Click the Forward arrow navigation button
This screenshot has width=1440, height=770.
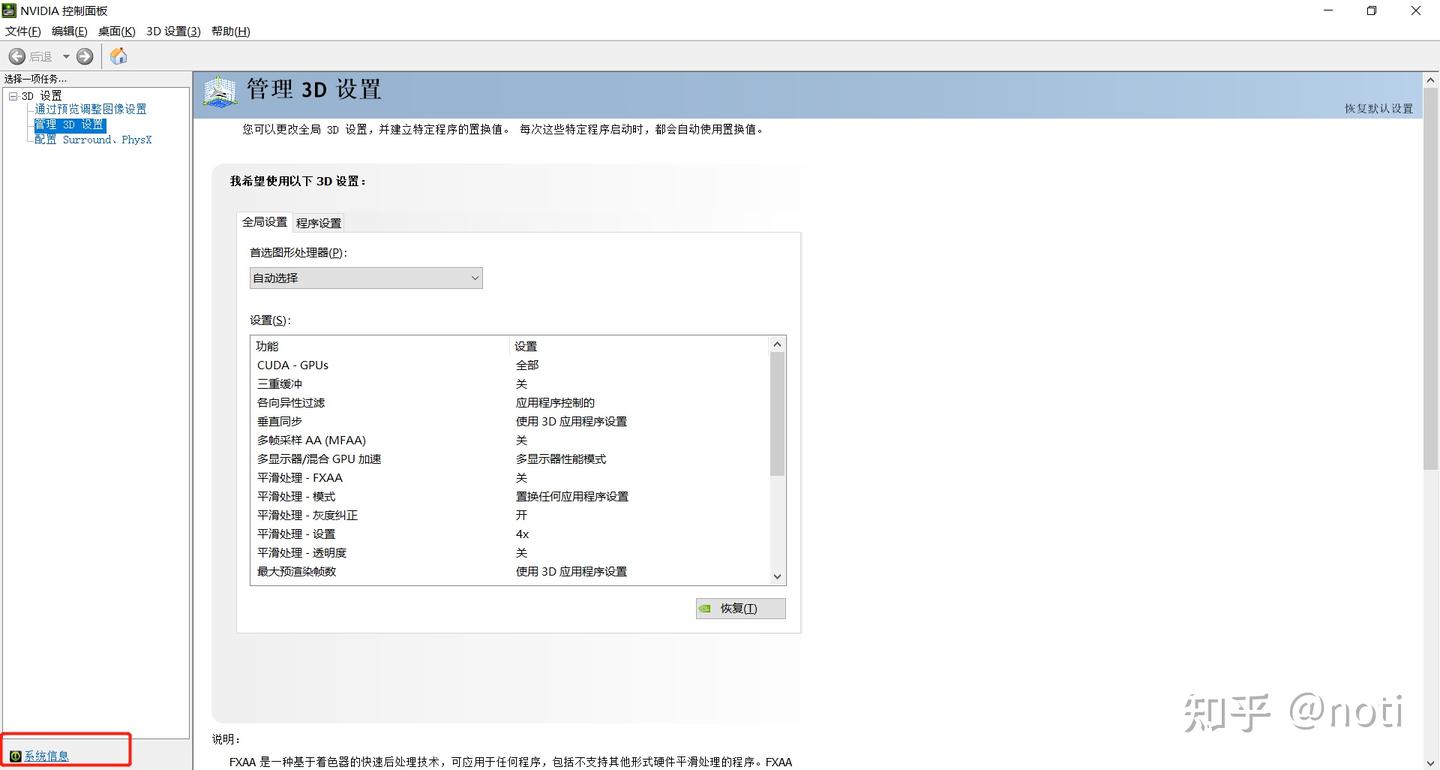coord(85,57)
